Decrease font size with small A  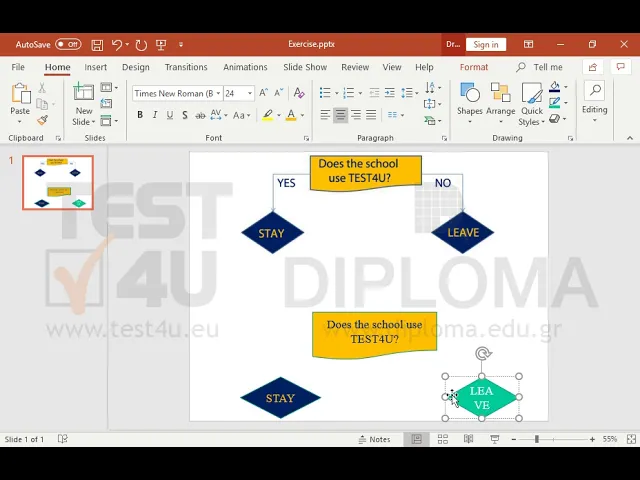click(278, 93)
